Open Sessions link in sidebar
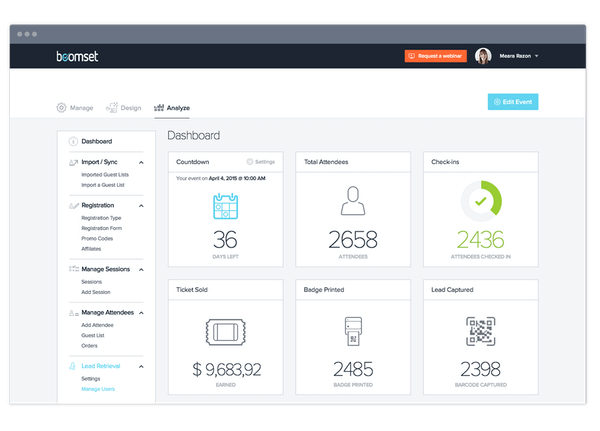 91,282
